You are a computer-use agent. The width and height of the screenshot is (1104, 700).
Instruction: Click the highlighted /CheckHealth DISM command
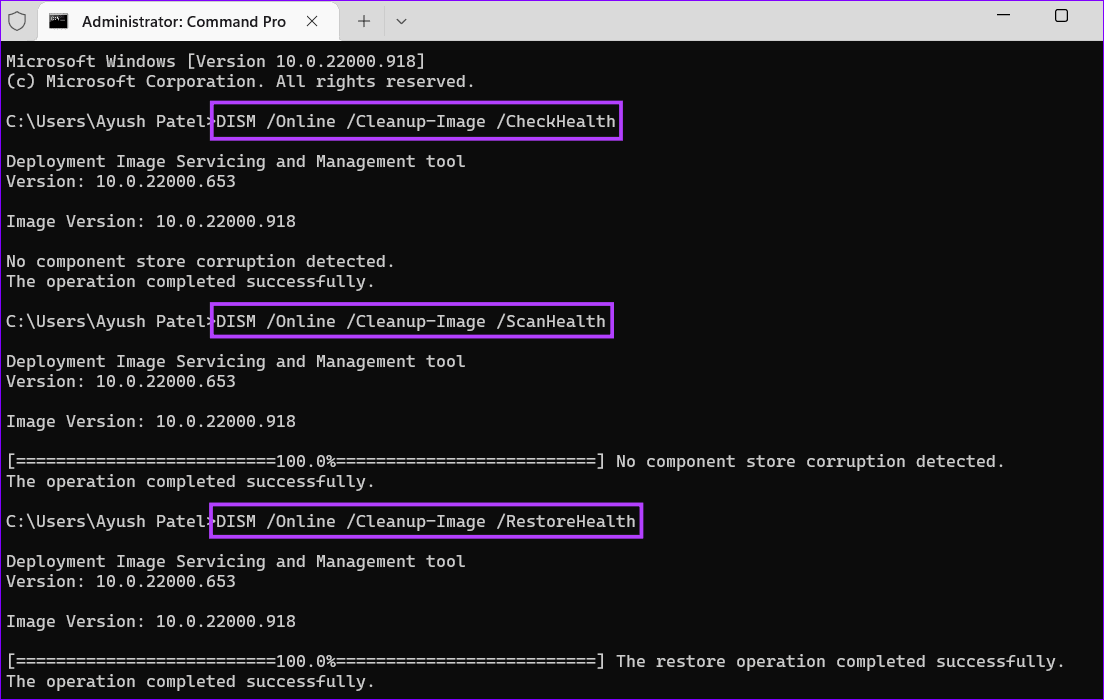tap(416, 121)
